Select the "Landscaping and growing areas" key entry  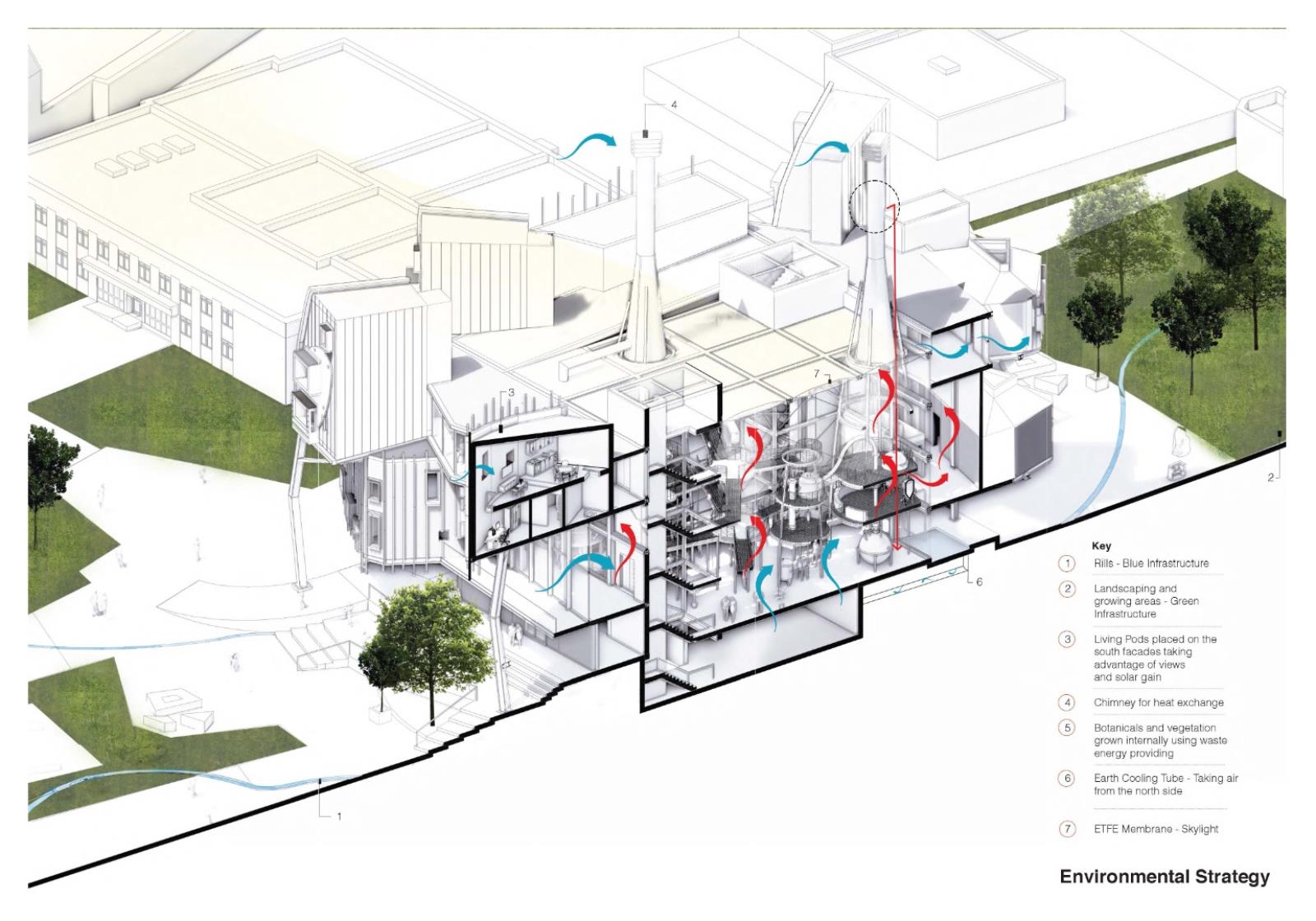pos(1146,601)
